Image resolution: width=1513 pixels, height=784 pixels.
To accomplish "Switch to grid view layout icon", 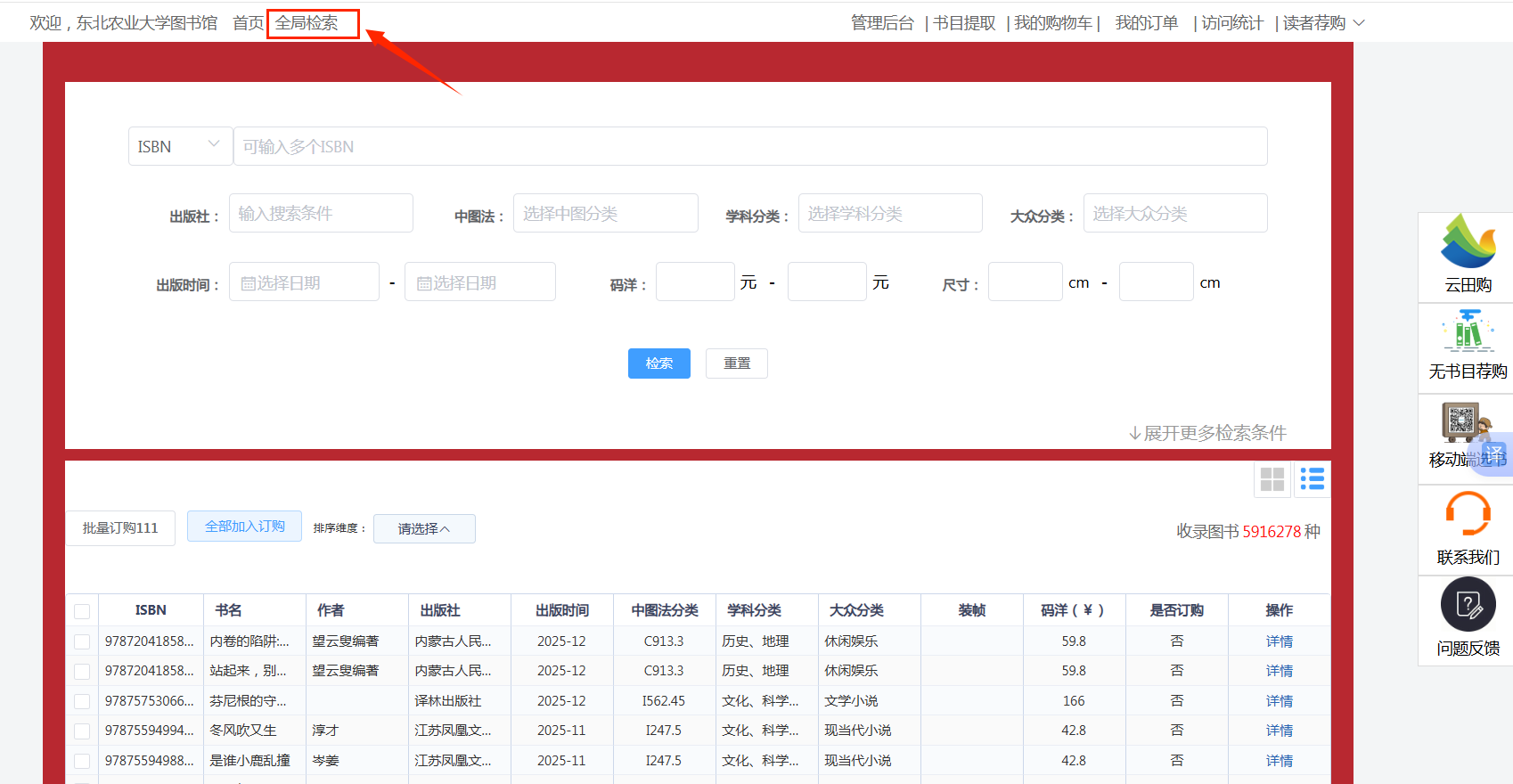I will tap(1272, 479).
